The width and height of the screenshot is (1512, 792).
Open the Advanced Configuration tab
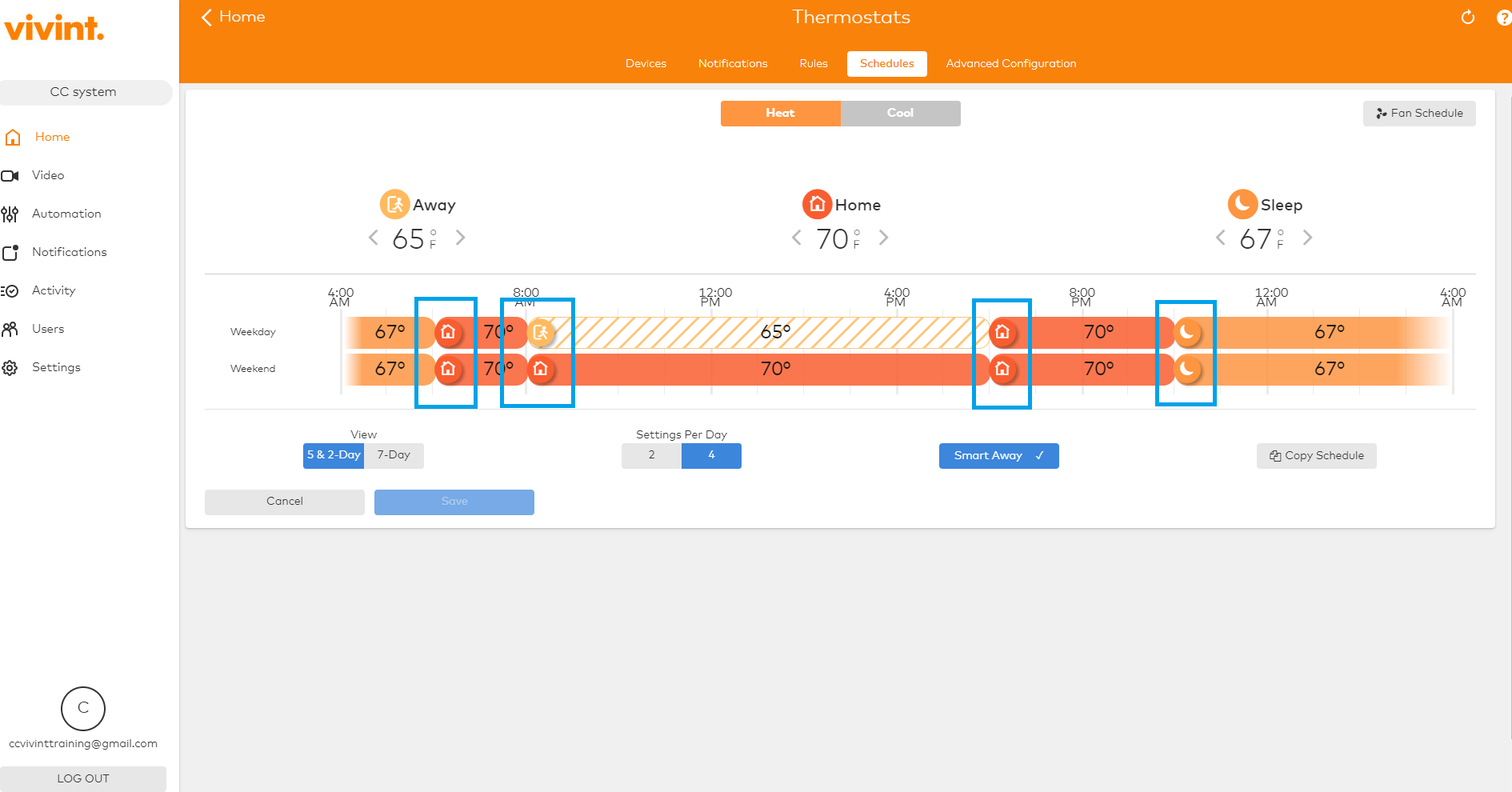[x=1010, y=63]
